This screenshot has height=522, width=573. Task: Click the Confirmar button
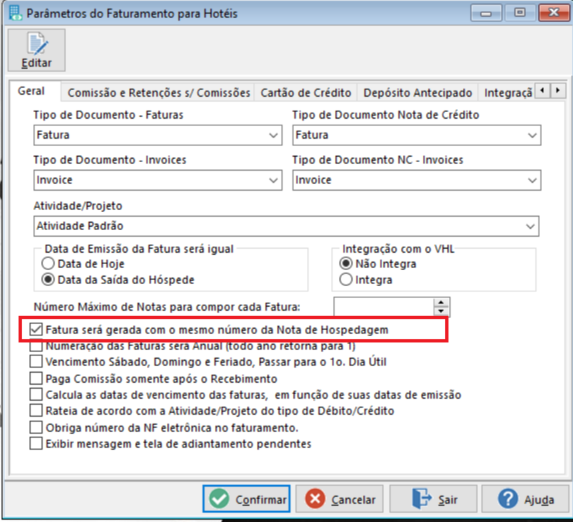coord(247,499)
